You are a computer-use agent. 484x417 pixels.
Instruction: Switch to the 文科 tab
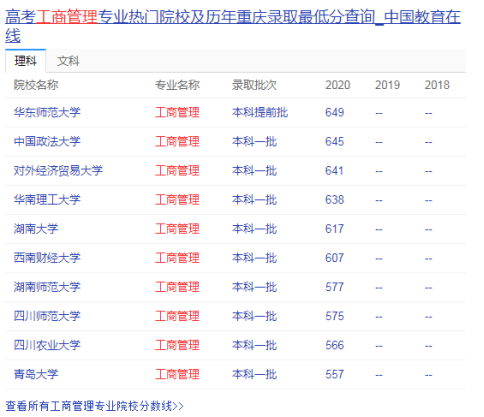click(68, 61)
